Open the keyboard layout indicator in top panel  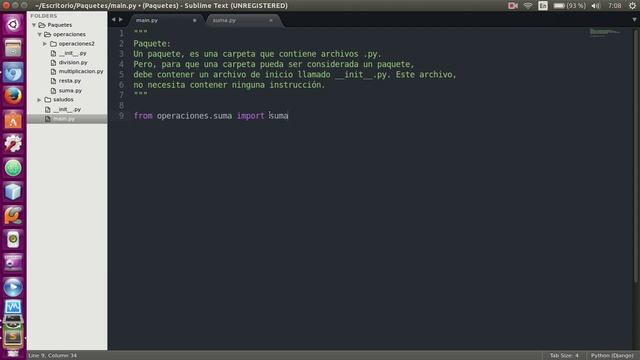[x=542, y=6]
